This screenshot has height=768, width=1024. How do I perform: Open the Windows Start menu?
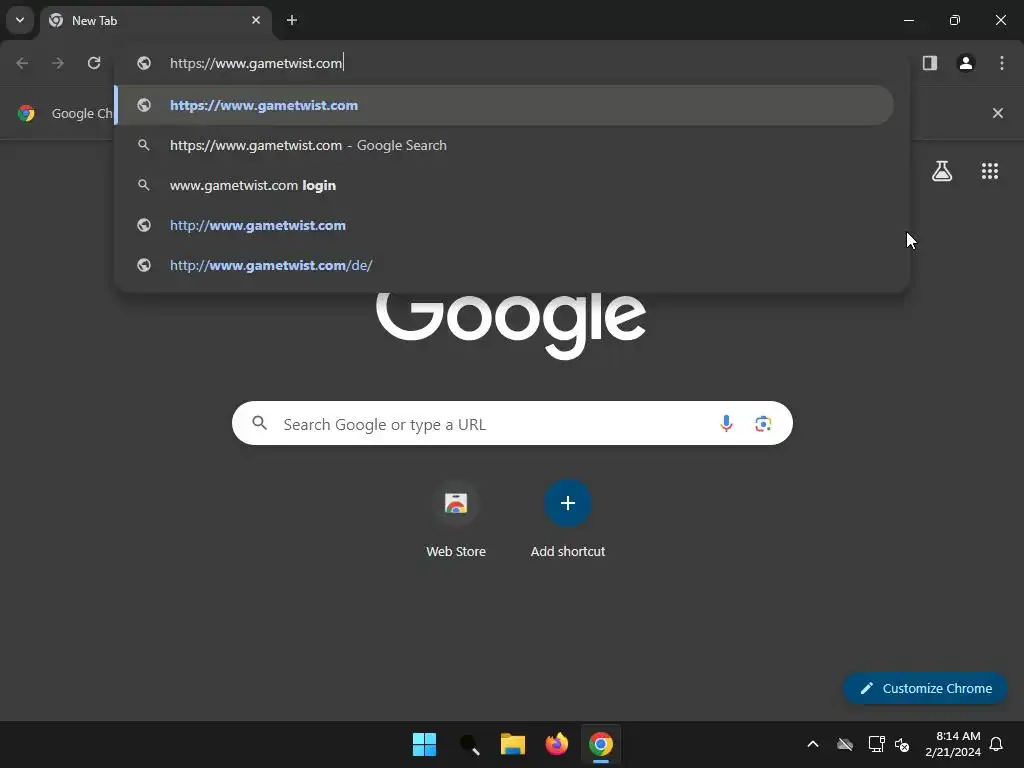424,744
